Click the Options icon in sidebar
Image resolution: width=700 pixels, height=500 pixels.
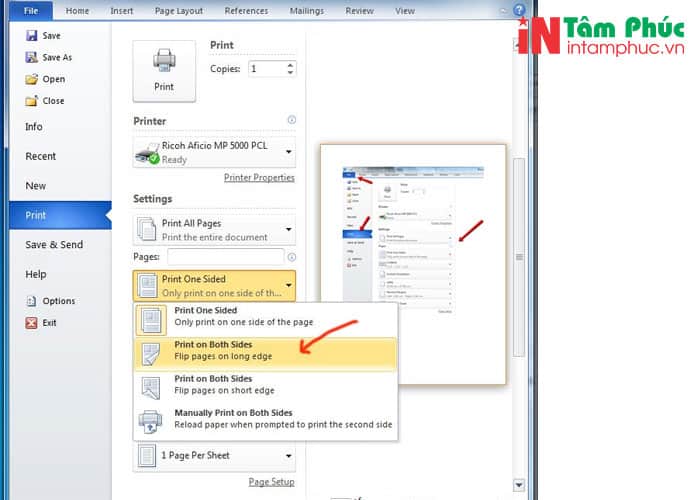(31, 301)
